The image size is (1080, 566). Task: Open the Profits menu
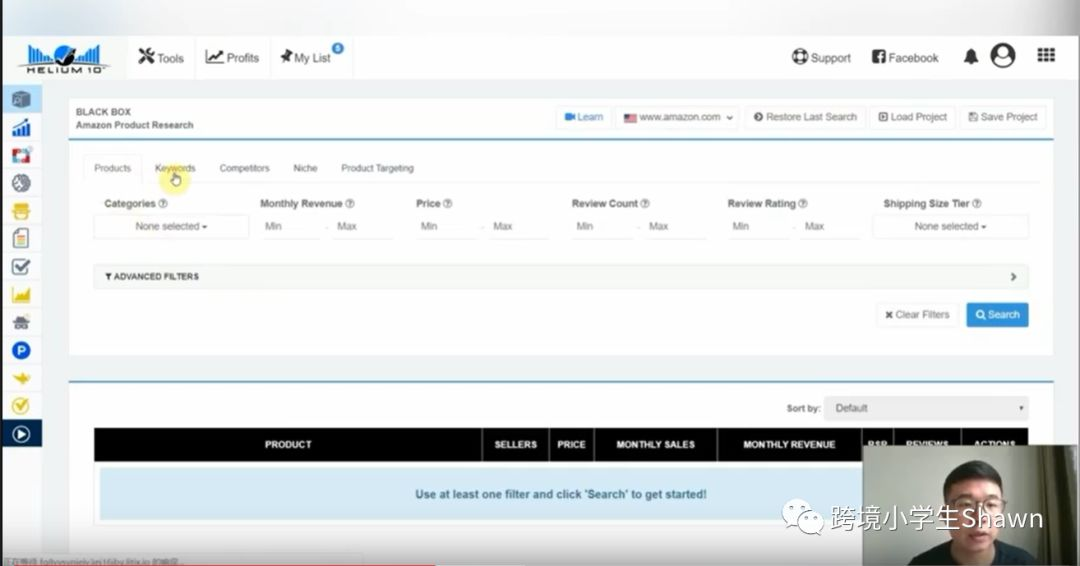pyautogui.click(x=232, y=57)
